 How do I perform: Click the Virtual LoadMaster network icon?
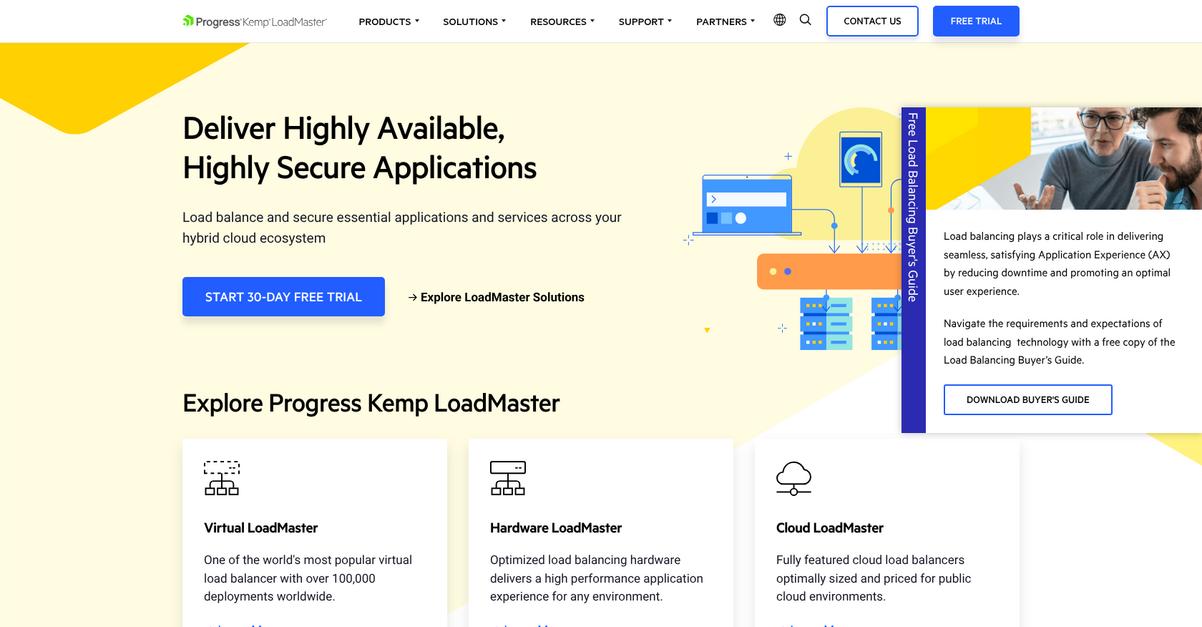222,478
